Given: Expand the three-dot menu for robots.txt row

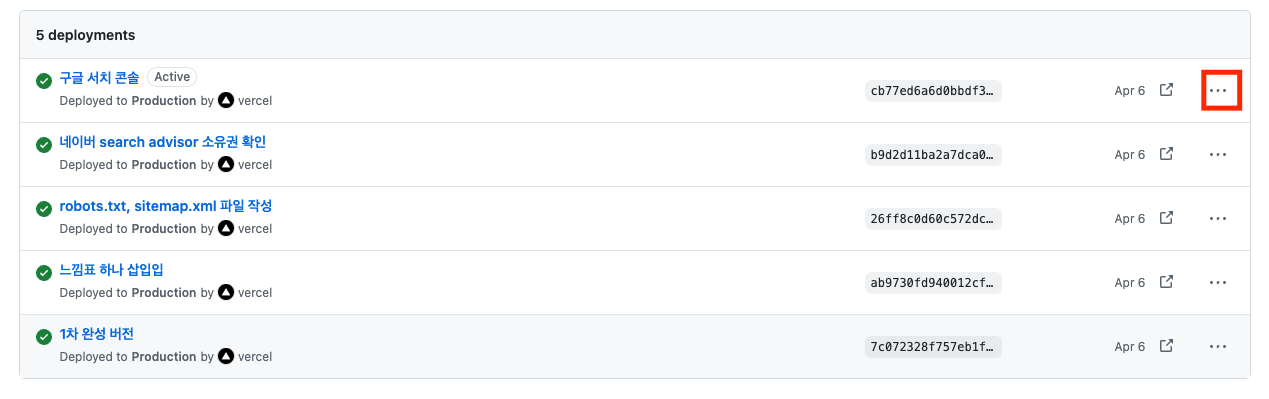Looking at the screenshot, I should tap(1217, 218).
